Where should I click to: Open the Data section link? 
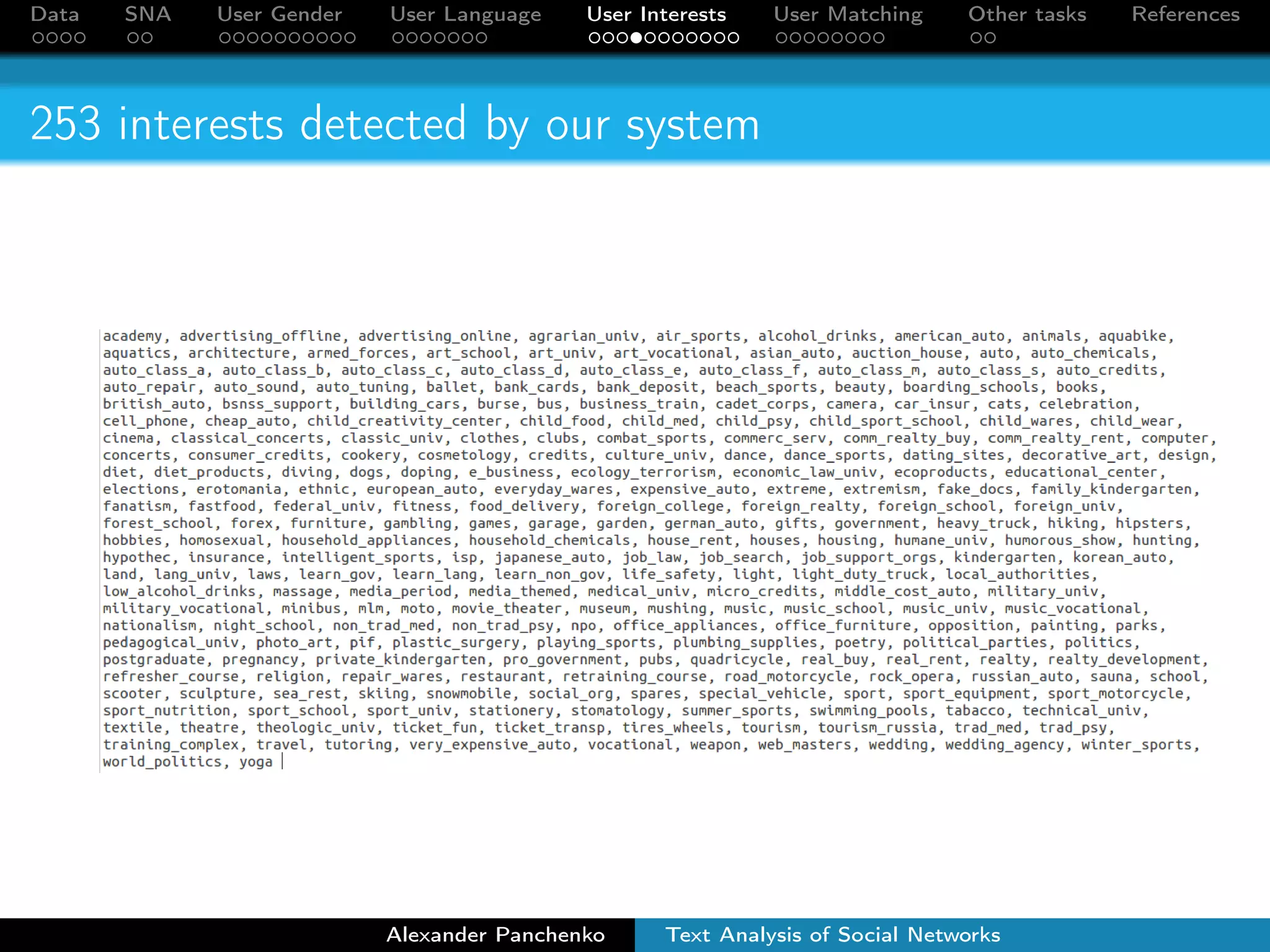[55, 14]
